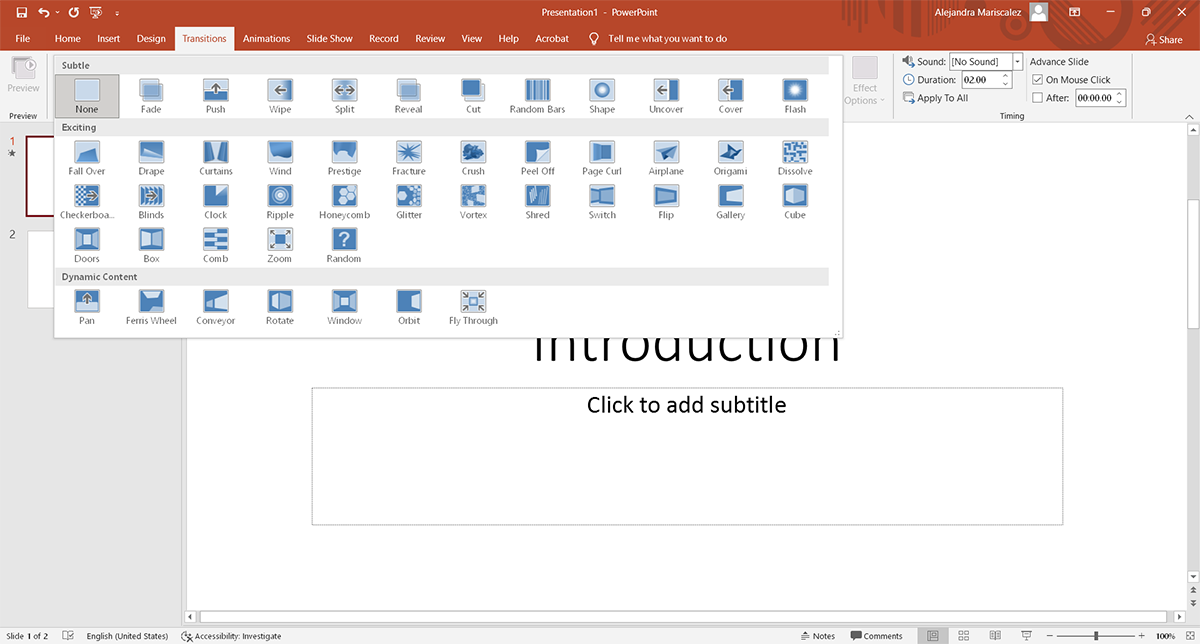This screenshot has height=644, width=1200.
Task: Click the zoom slider handle
Action: [x=1096, y=636]
